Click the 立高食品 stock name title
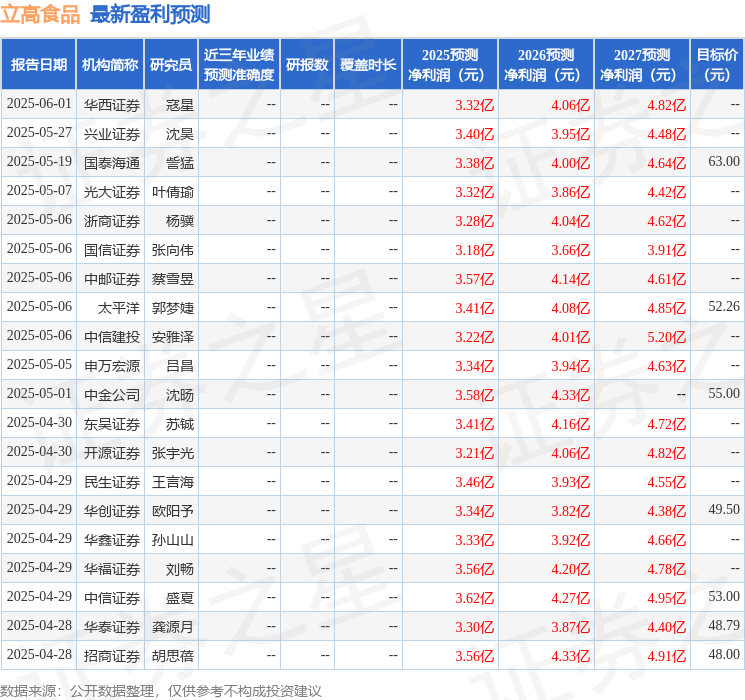This screenshot has height=700, width=745. 40,14
